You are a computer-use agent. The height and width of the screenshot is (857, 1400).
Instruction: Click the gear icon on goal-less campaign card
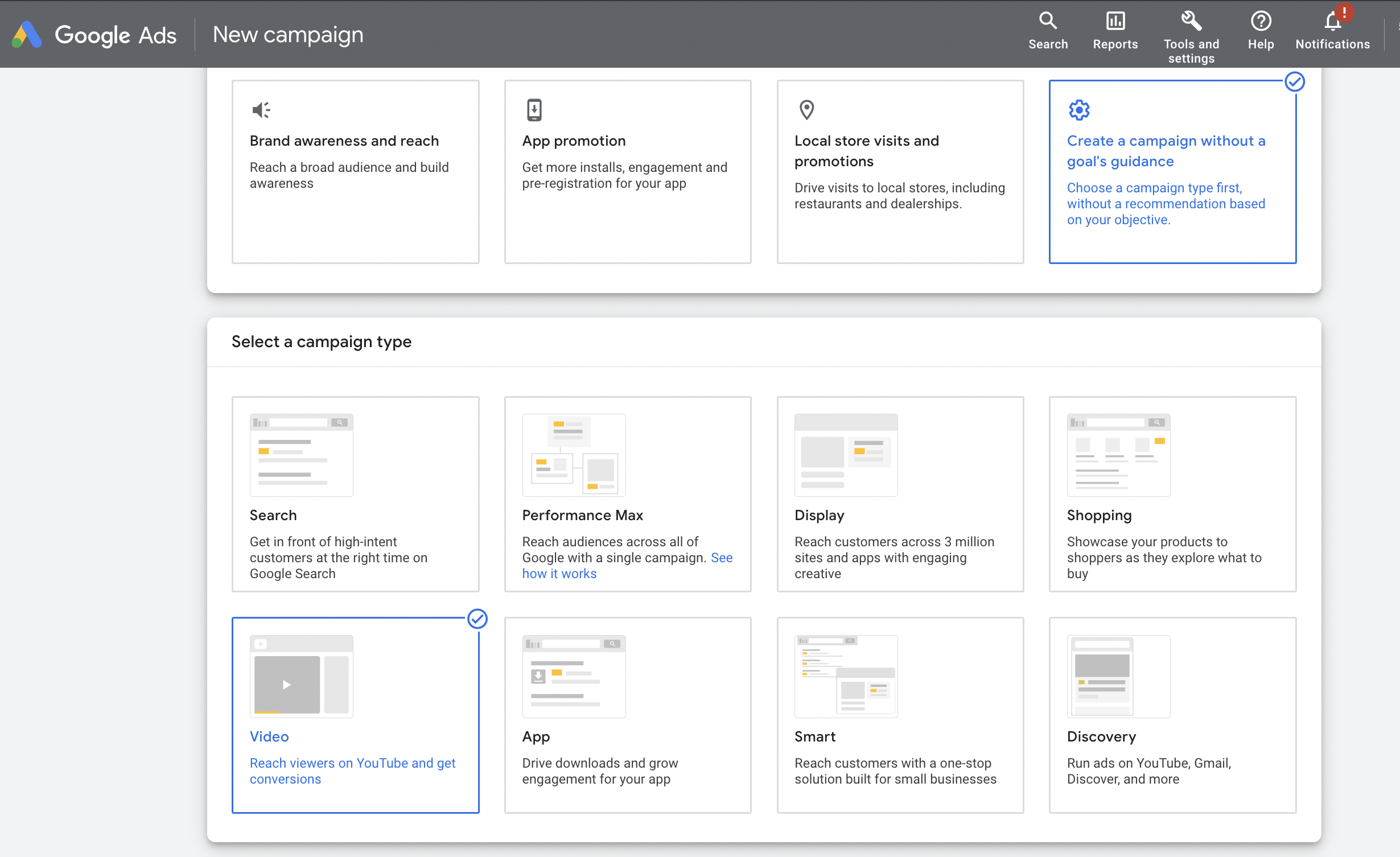pos(1078,110)
